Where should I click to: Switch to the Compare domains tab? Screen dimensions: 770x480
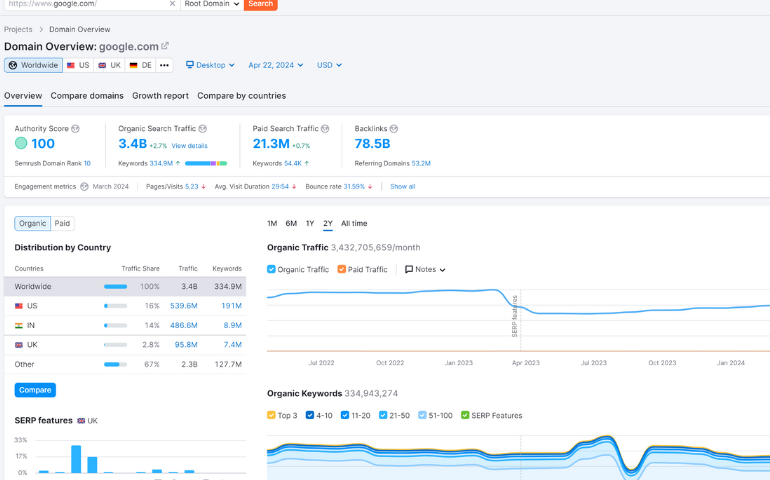coord(87,96)
